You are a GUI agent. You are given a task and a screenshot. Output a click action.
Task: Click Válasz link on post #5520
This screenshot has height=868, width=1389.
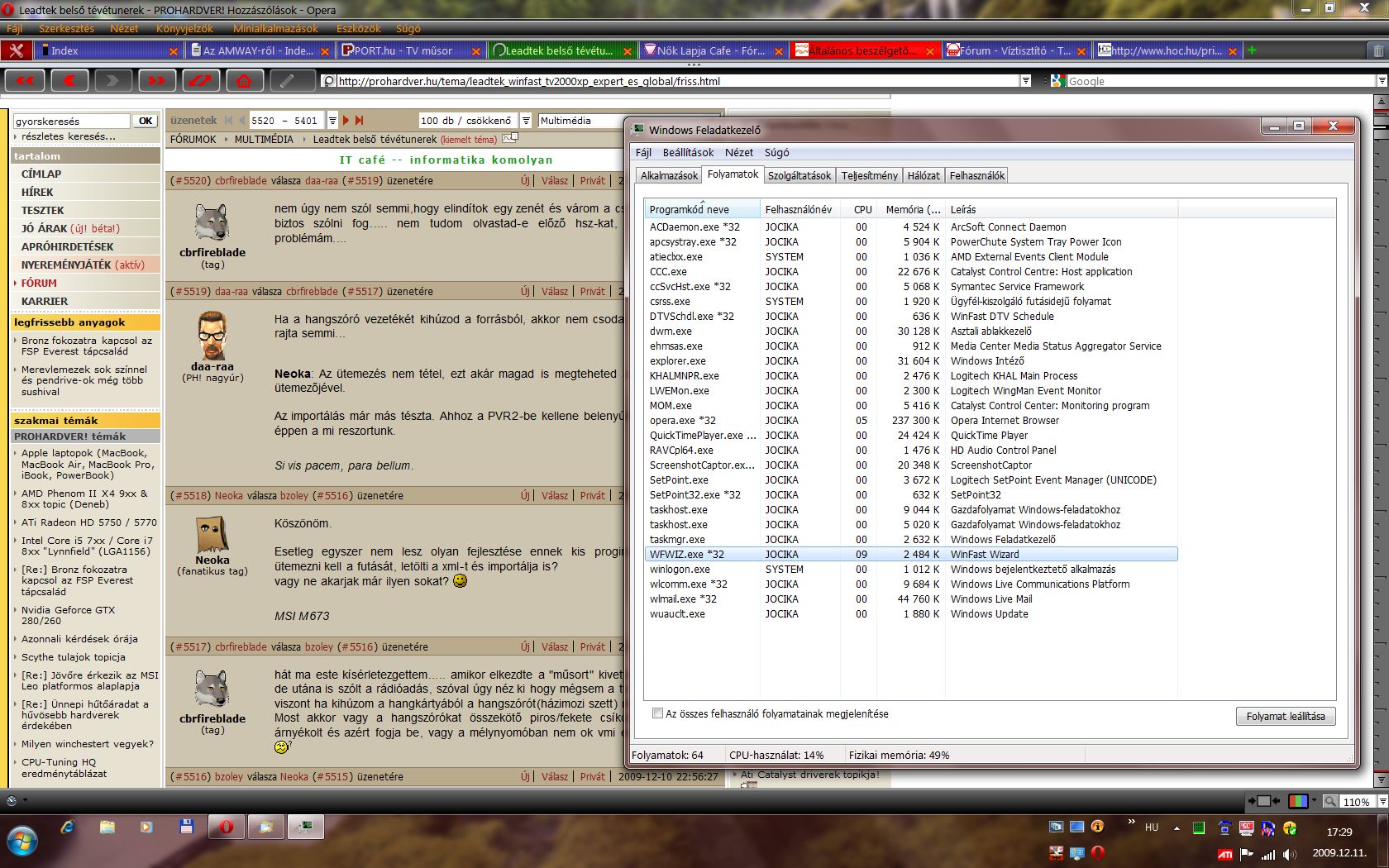coord(555,180)
